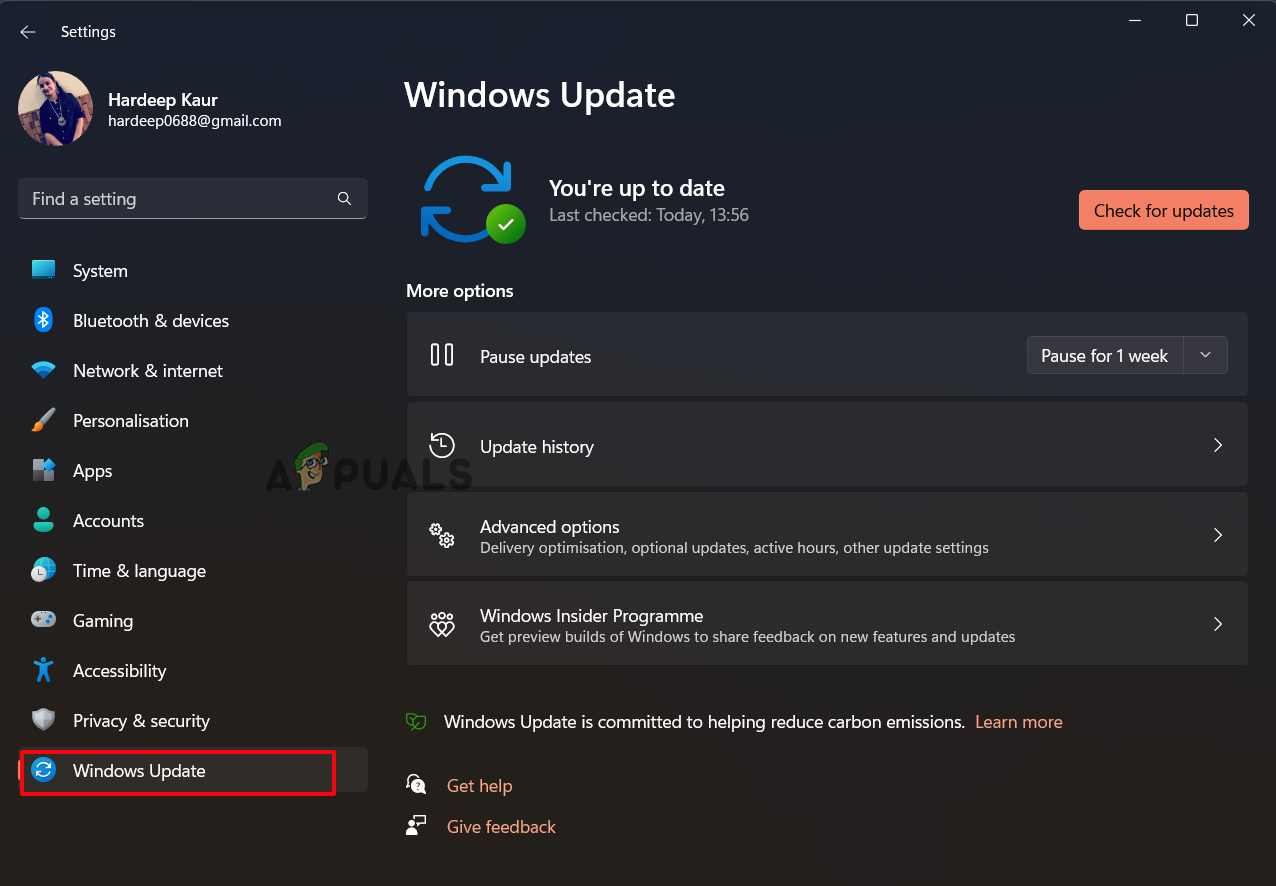Click the user profile picture

tap(55, 108)
